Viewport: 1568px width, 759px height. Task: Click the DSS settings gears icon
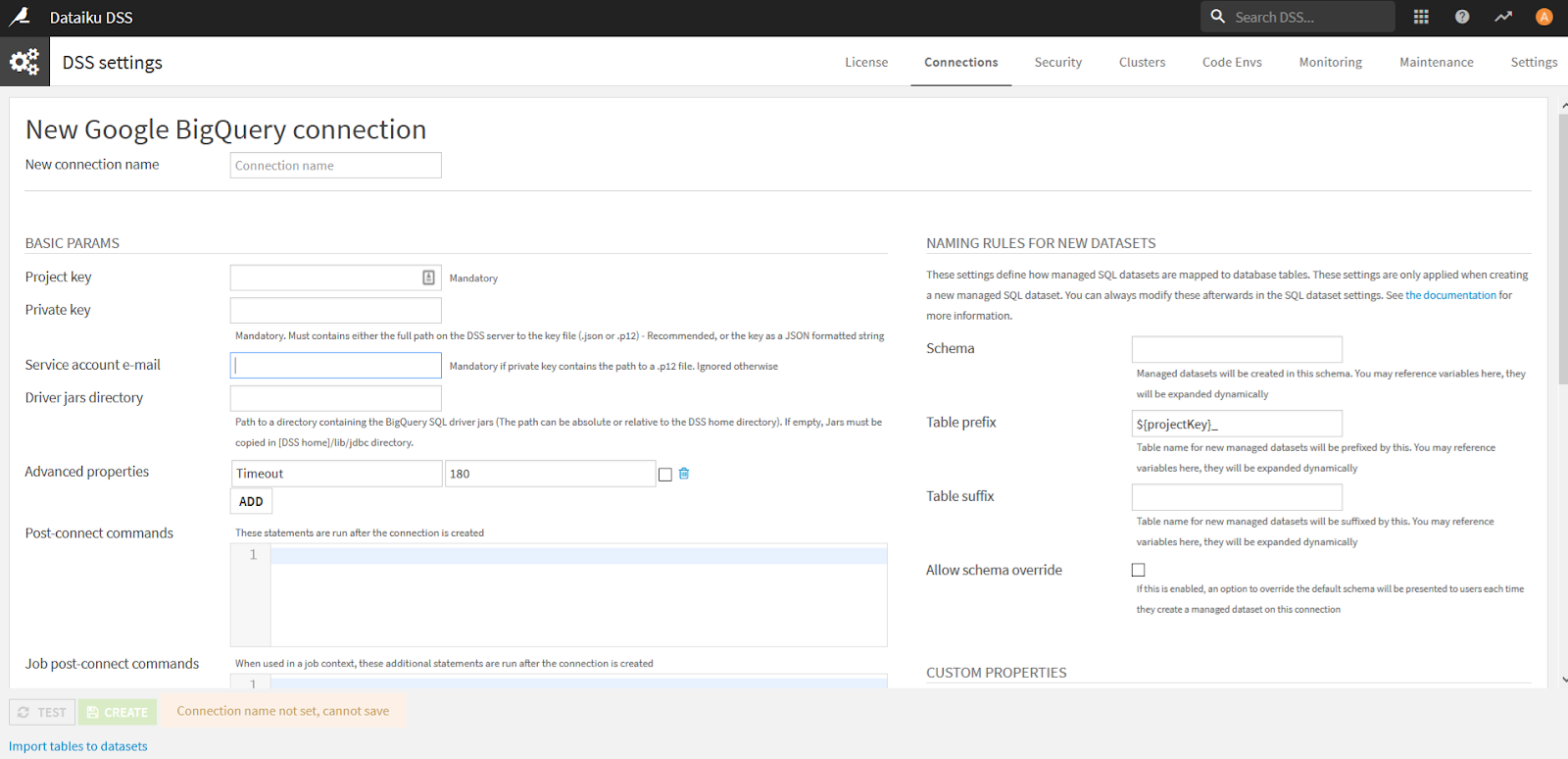24,62
